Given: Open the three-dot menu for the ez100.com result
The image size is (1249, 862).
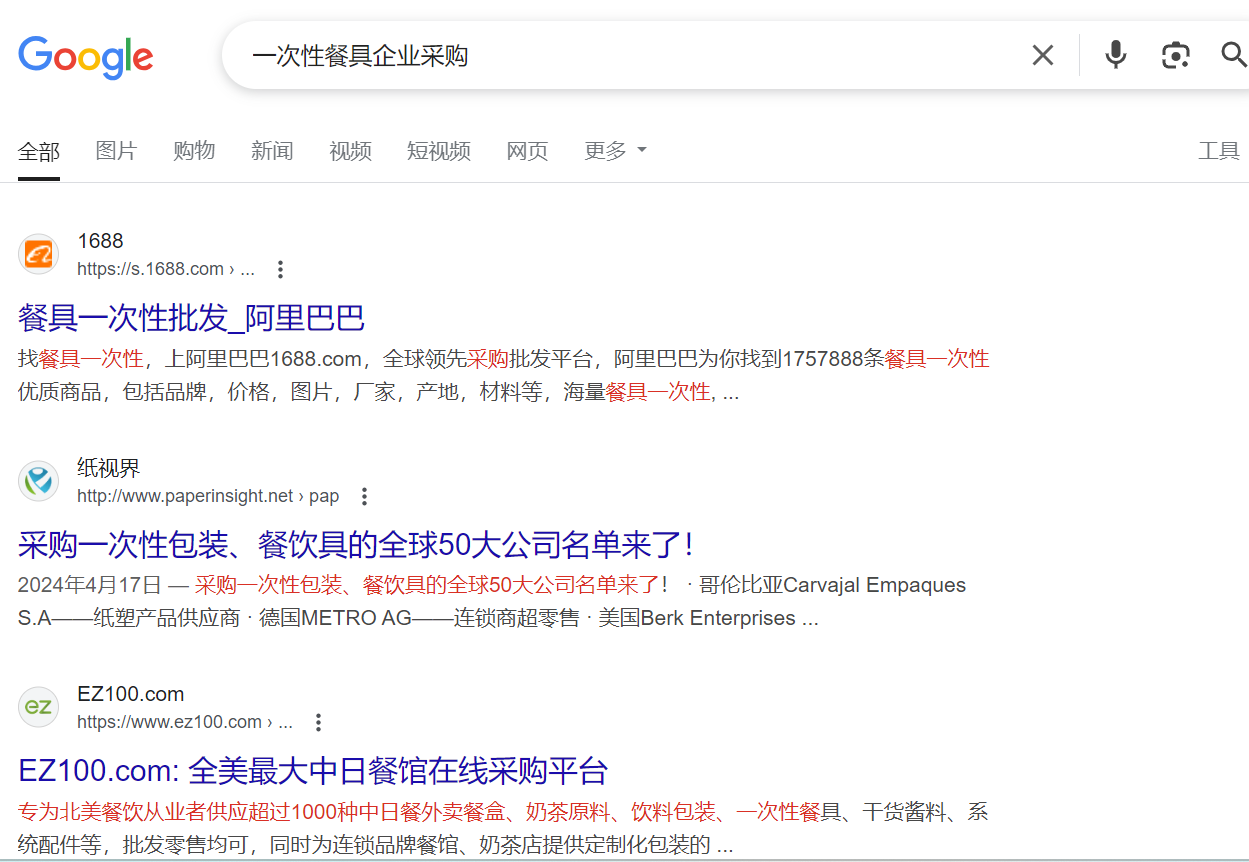Looking at the screenshot, I should [x=318, y=722].
